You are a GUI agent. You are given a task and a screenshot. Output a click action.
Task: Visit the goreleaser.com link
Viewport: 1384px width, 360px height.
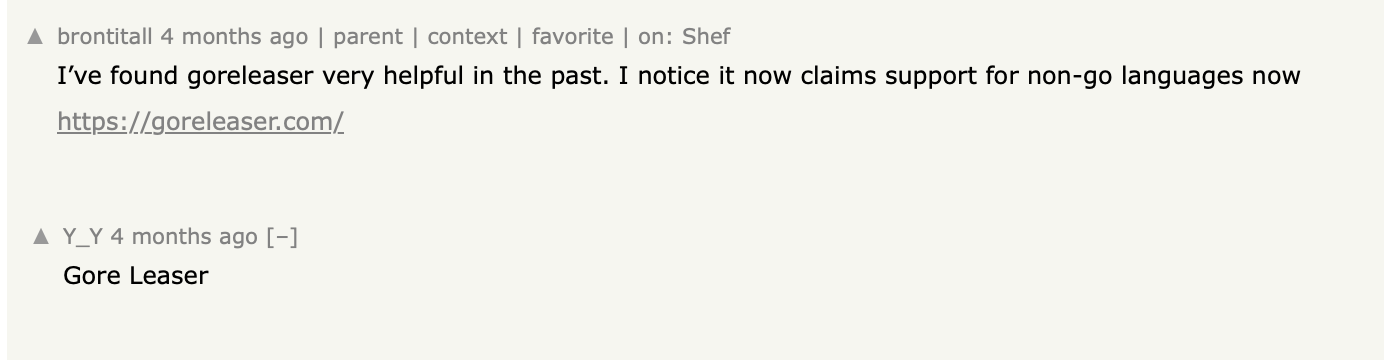(x=201, y=122)
